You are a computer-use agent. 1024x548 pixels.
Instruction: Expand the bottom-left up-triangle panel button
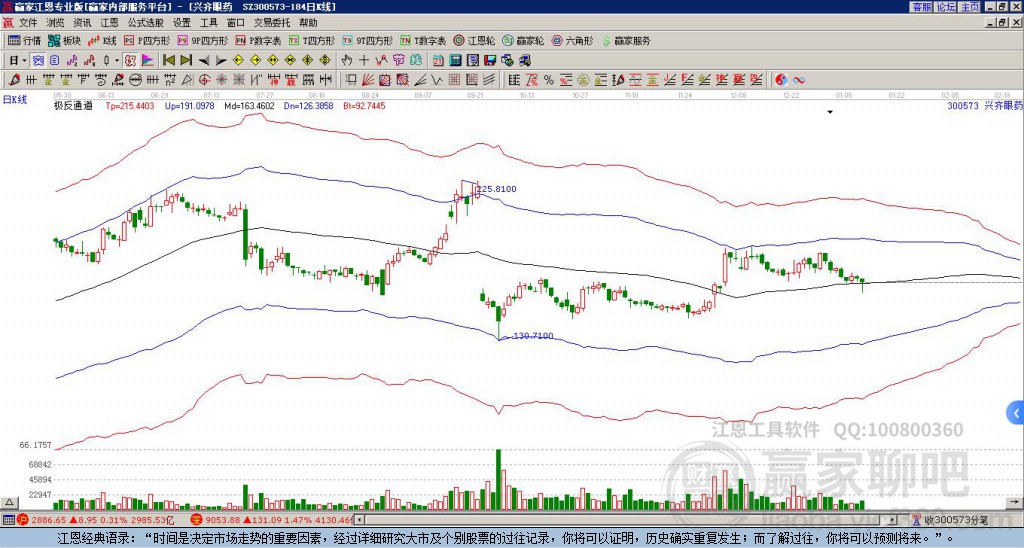coord(9,502)
